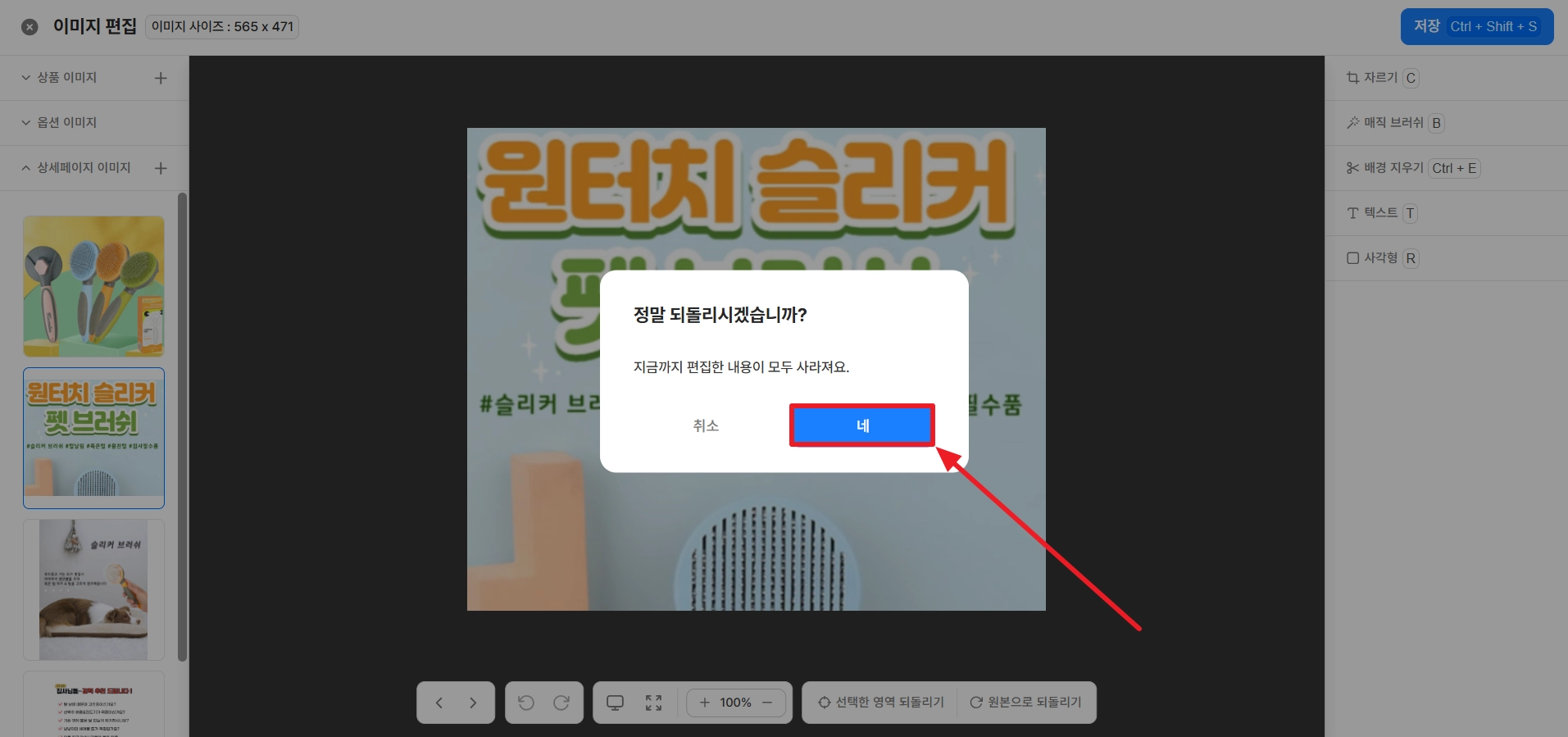Confirm revert by clicking 네
1568x737 pixels.
(862, 425)
